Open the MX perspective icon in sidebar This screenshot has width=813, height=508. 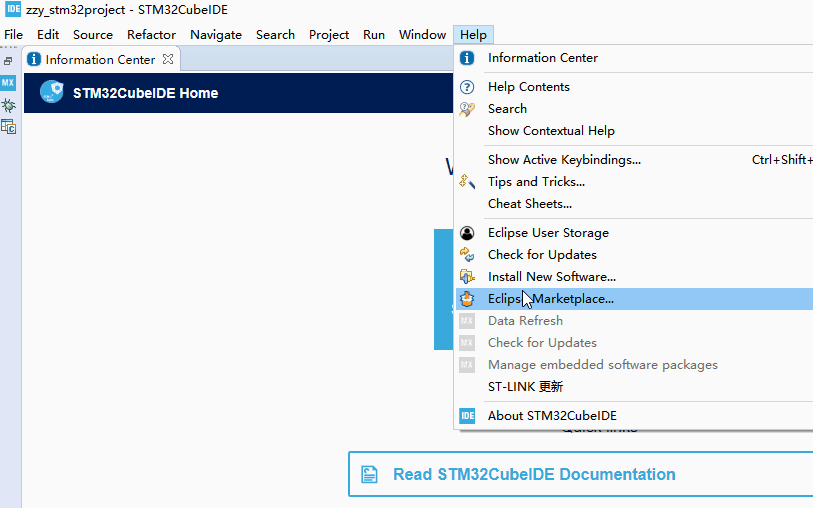click(x=8, y=83)
